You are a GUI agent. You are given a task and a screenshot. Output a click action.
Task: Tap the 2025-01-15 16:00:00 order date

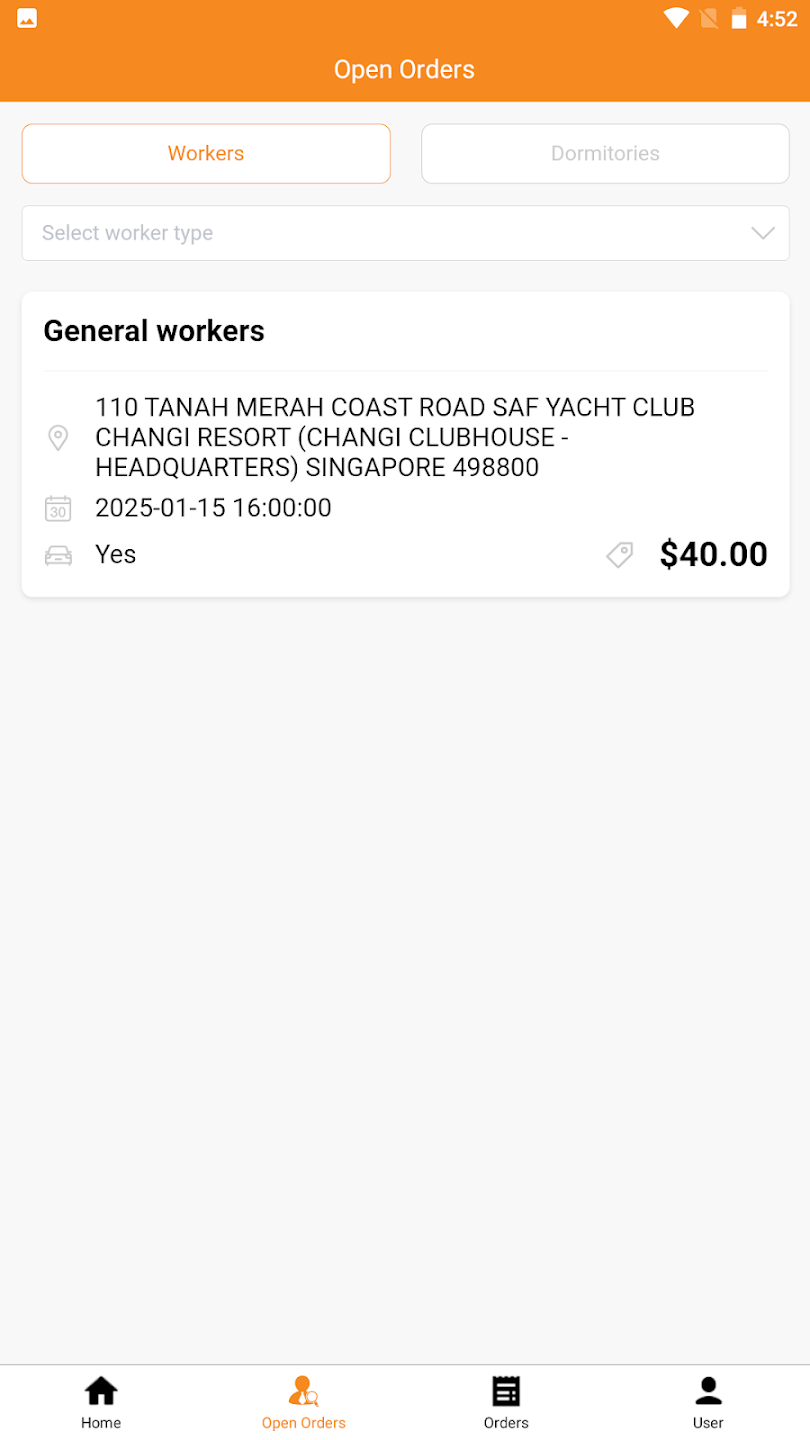(213, 508)
